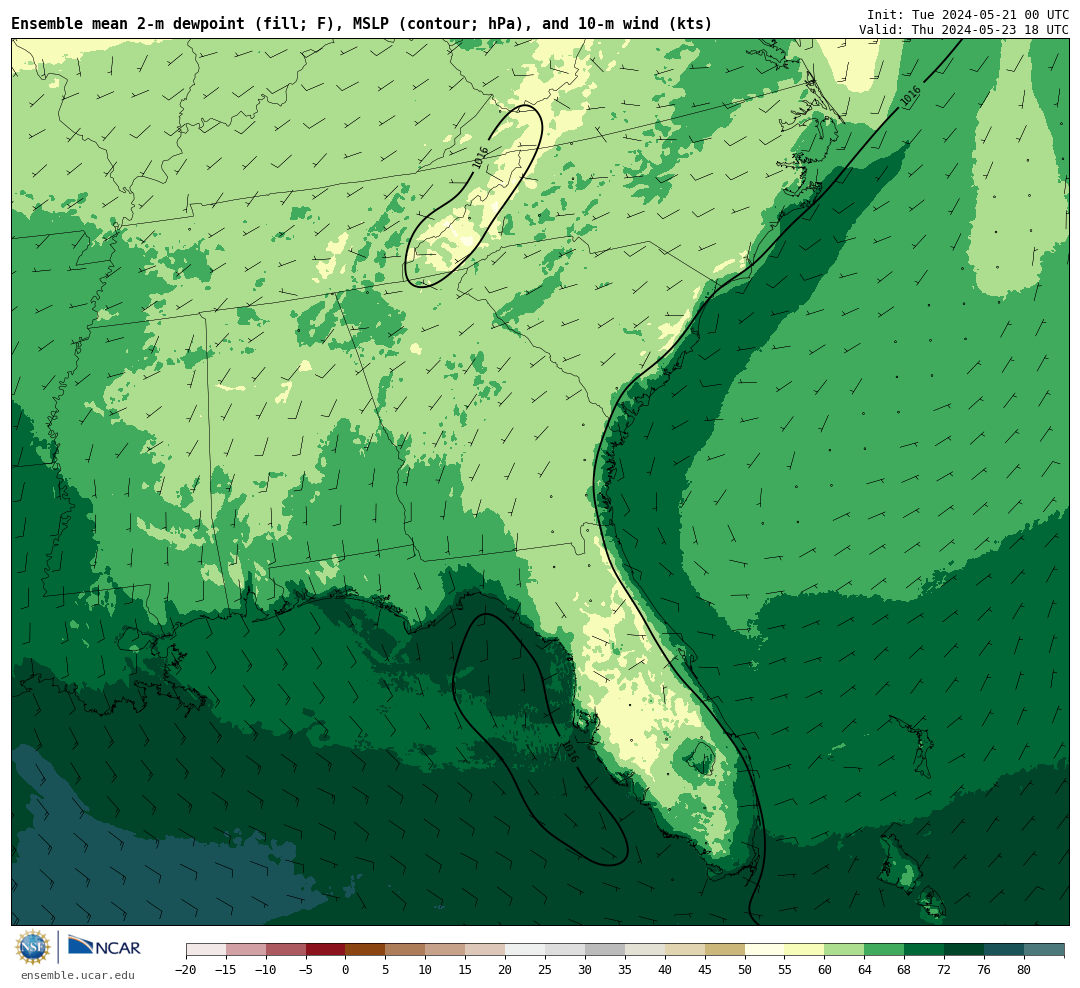The image size is (1080, 988).
Task: Click the '50' colorbar tick label
Action: coord(745,969)
